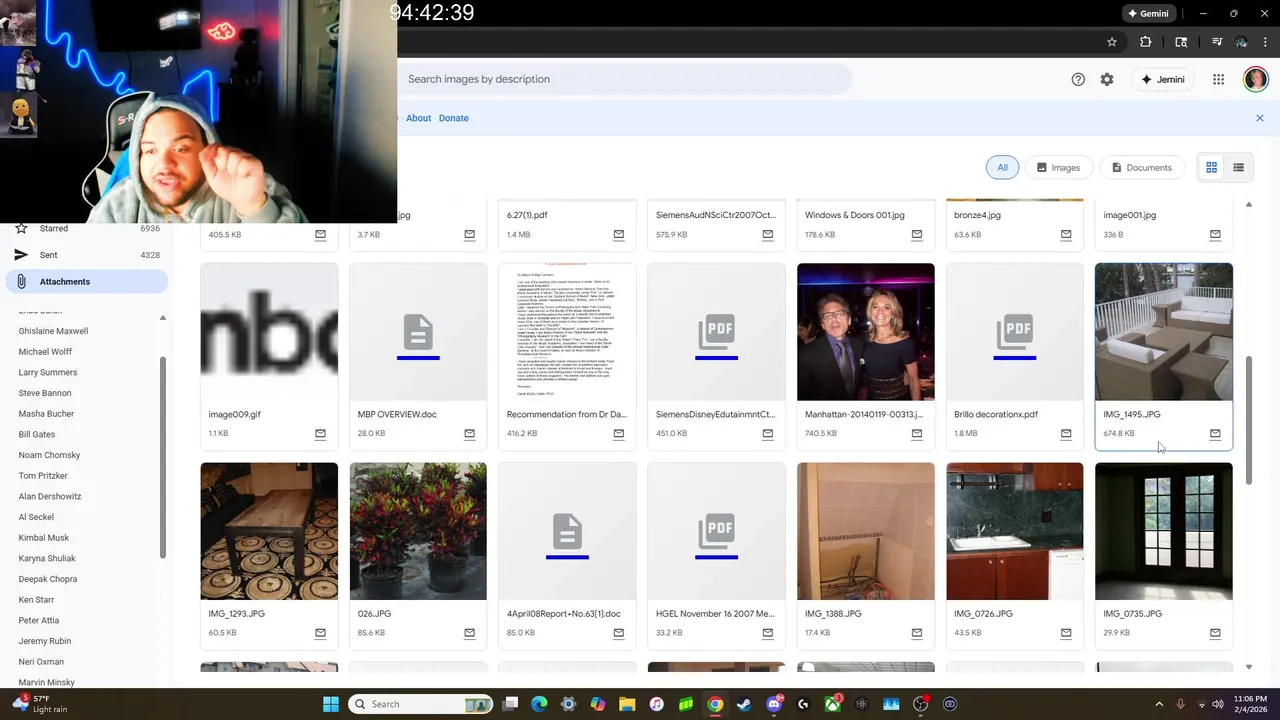1280x720 pixels.
Task: Select Bill Gates in the contacts list
Action: pyautogui.click(x=37, y=434)
